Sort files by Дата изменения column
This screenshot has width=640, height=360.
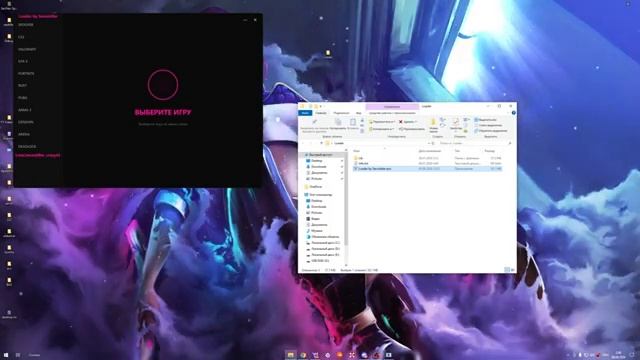click(x=430, y=151)
